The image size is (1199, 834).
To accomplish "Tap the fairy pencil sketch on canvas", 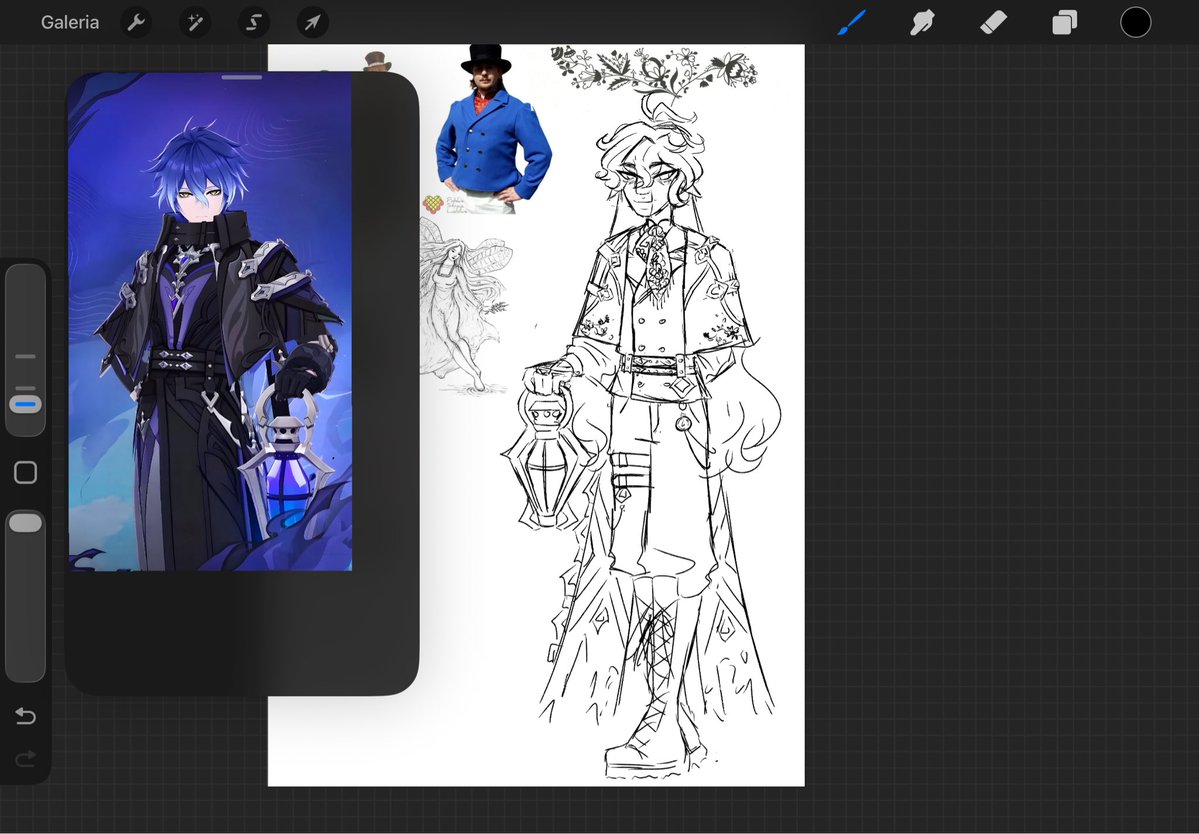I will tap(463, 306).
